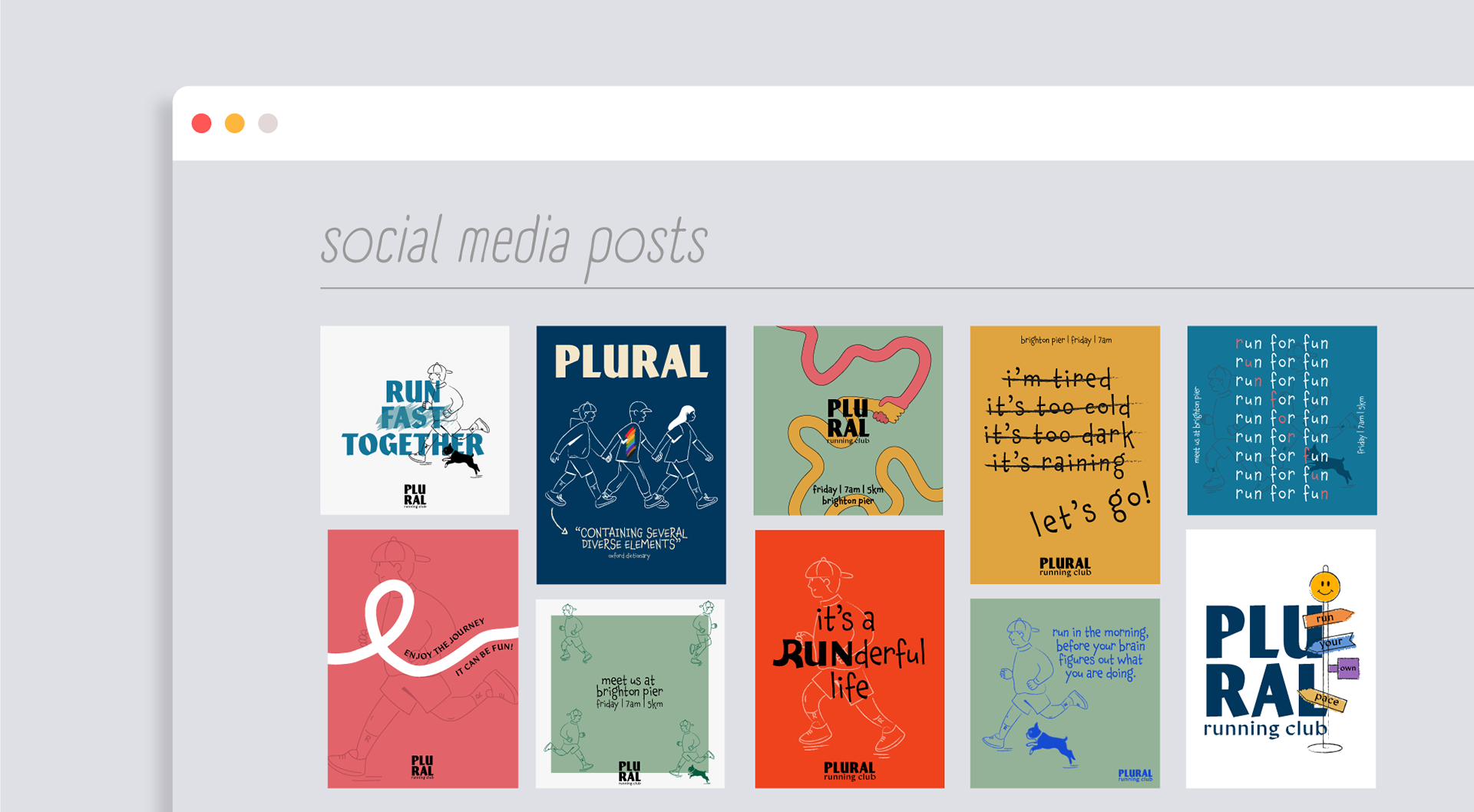
Task: Click the grey window dot
Action: point(268,124)
